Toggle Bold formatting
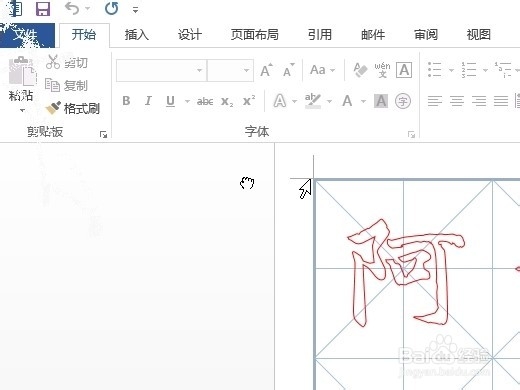The image size is (520, 390). pos(126,101)
